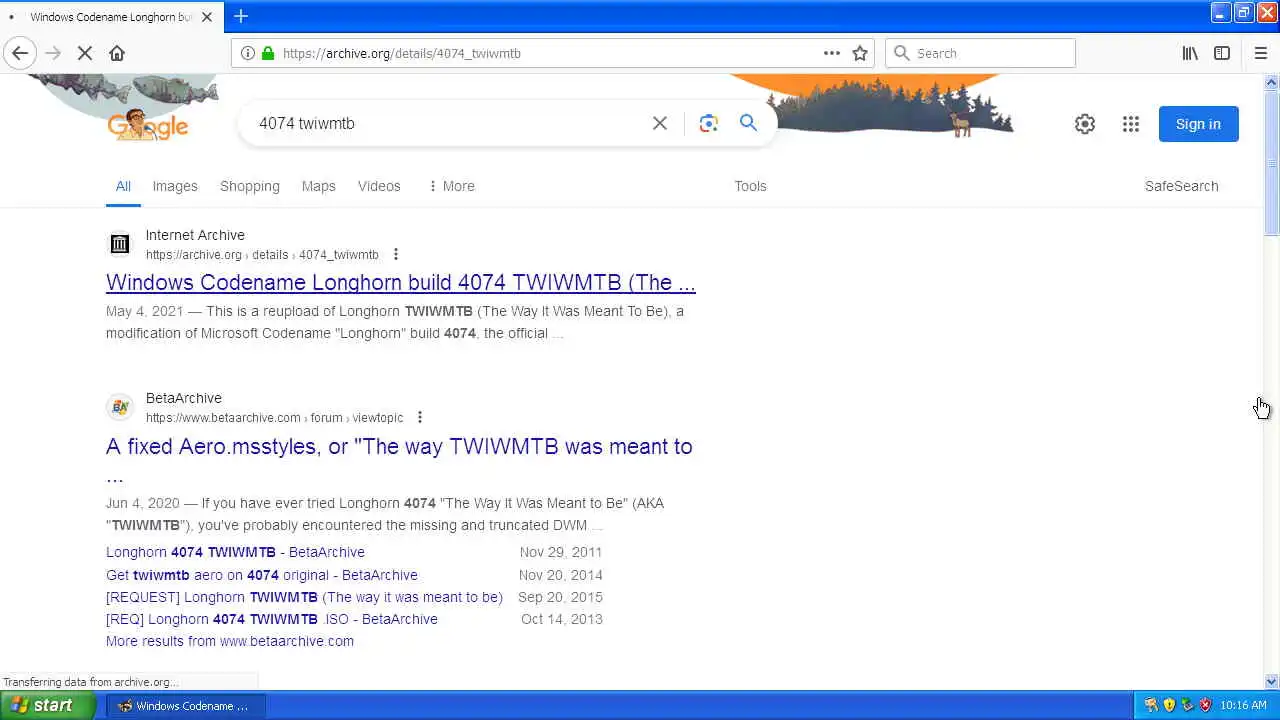Search by image with the Google Lens icon

coord(709,123)
